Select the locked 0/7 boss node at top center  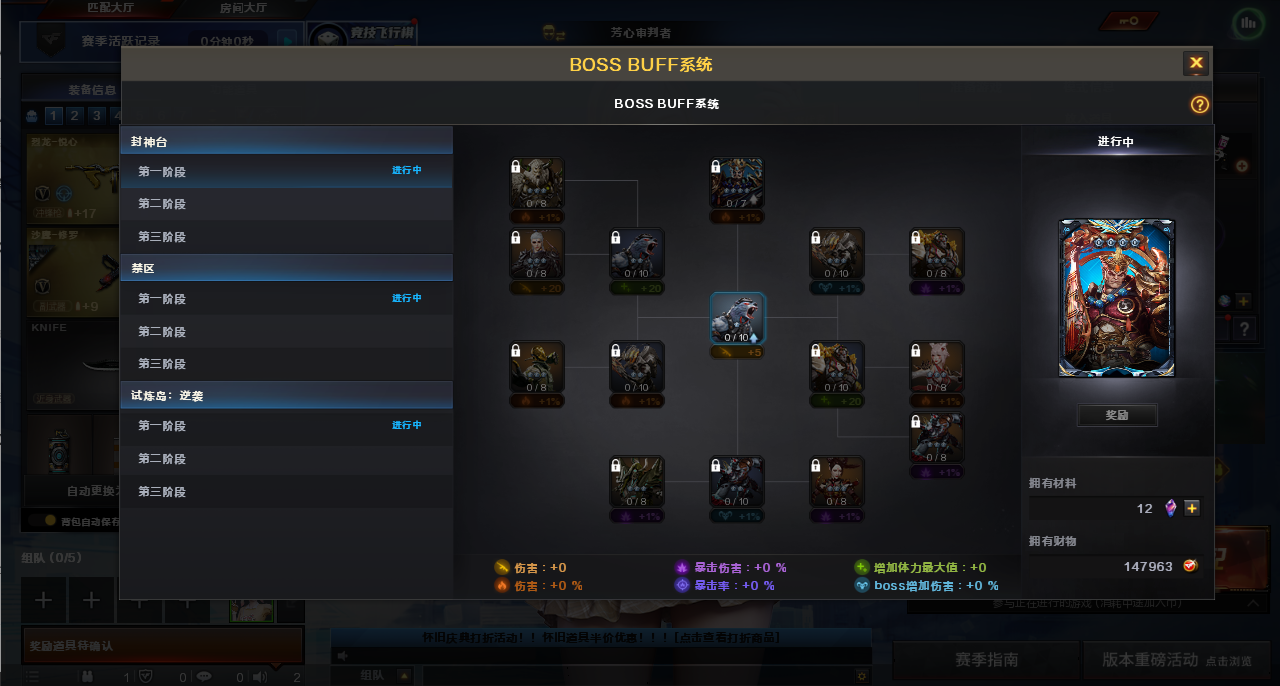click(x=737, y=183)
